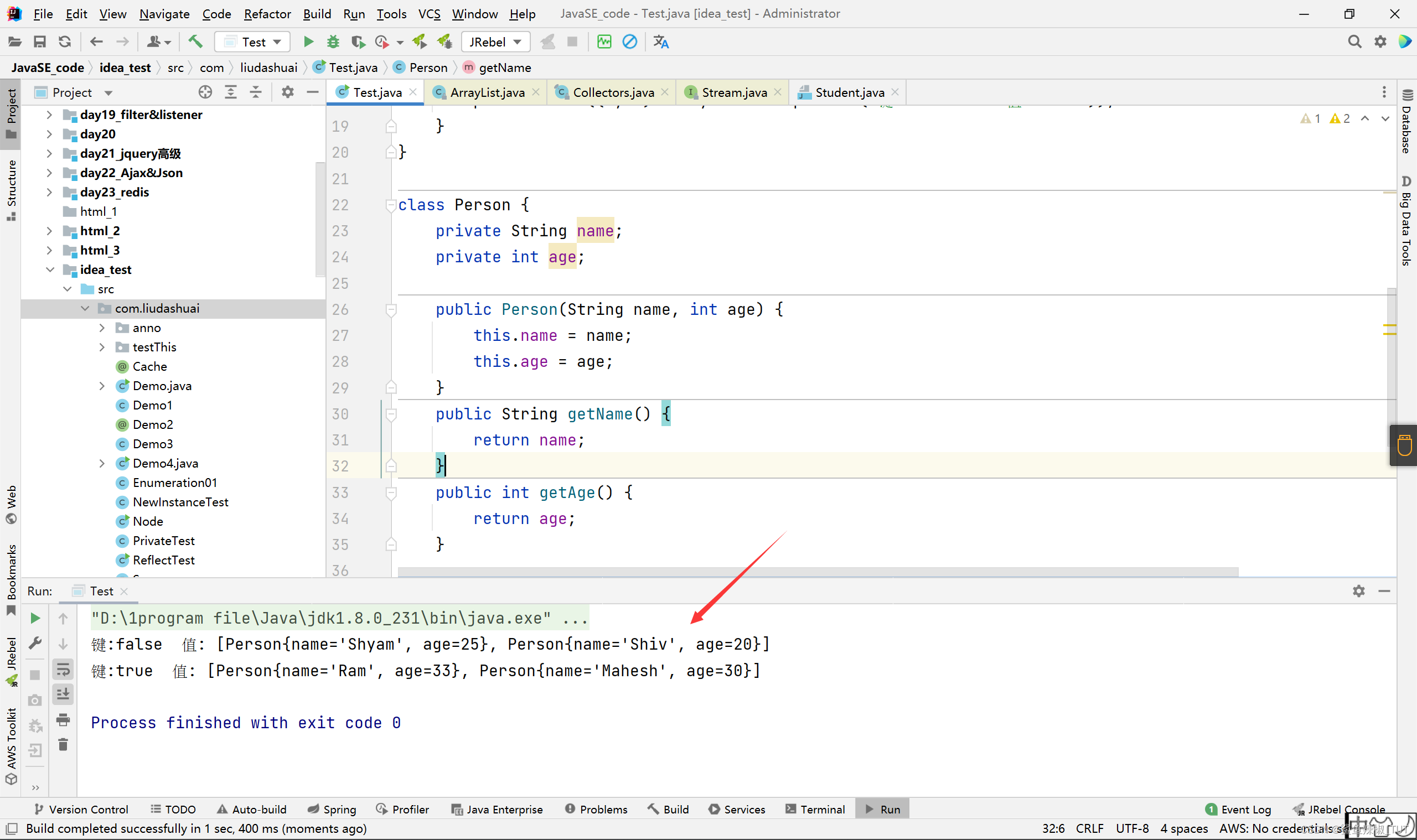Click Project tree vertical scrollbar
The height and width of the screenshot is (840, 1417).
(x=320, y=220)
